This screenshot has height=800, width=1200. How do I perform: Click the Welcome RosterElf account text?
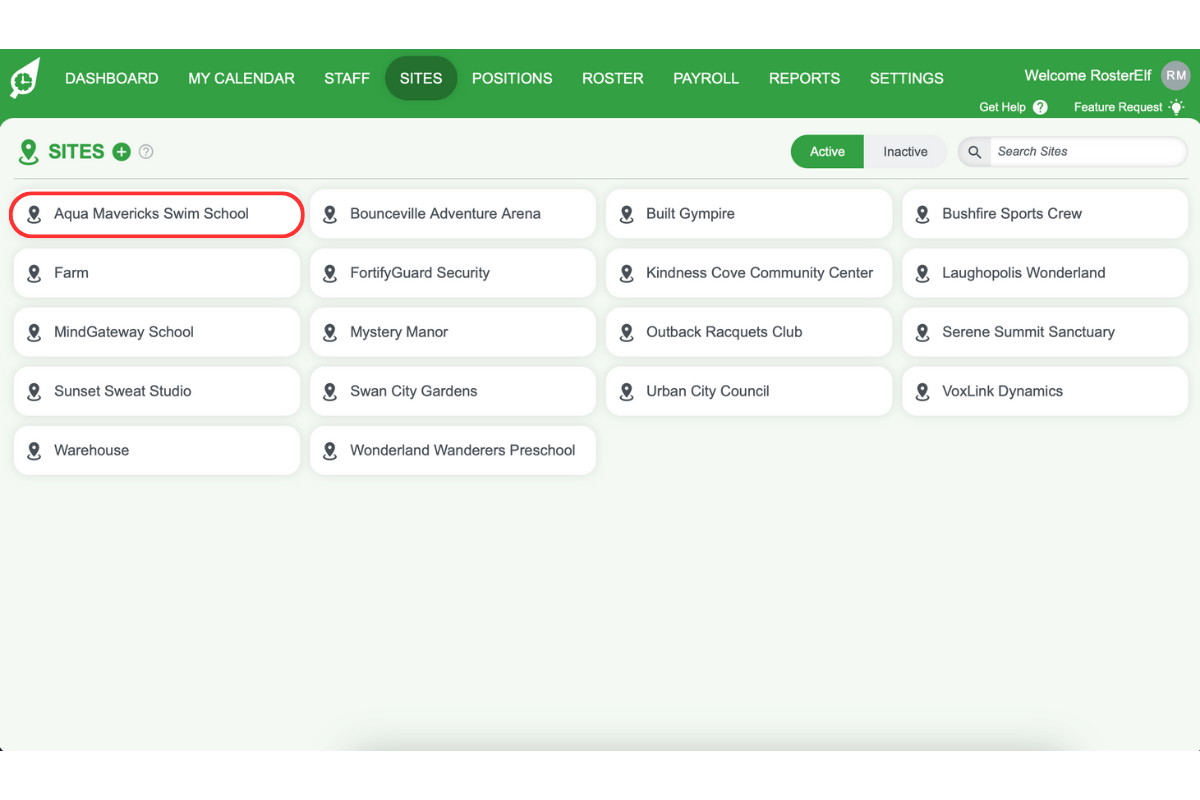point(1087,75)
